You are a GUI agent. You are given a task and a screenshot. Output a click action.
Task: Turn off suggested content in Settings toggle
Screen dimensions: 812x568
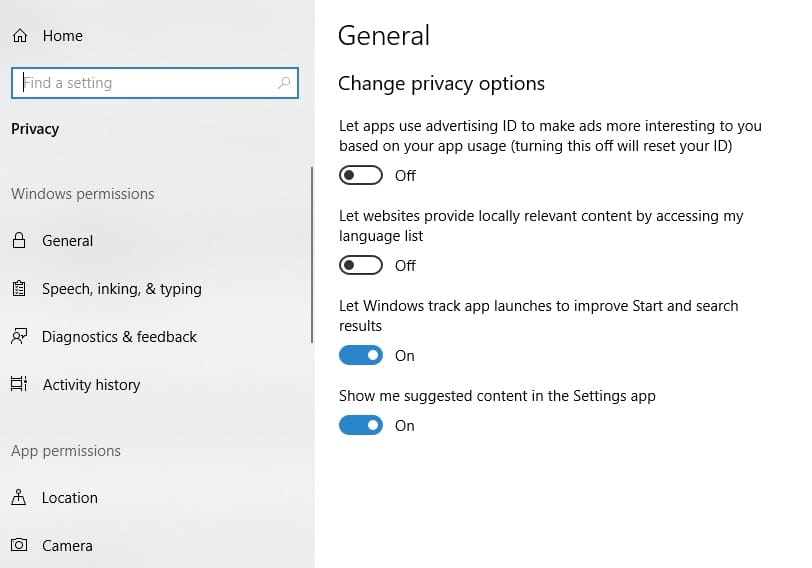(361, 425)
